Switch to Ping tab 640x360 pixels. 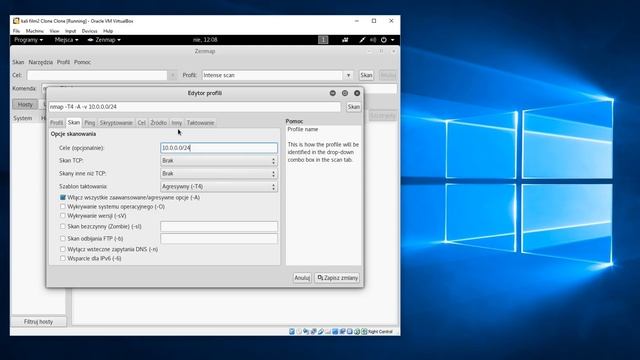(x=89, y=122)
